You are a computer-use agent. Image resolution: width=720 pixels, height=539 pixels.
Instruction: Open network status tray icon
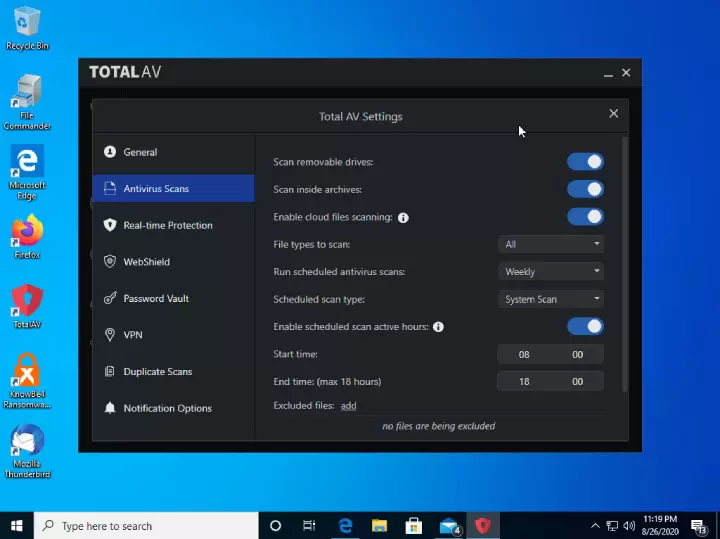click(x=612, y=526)
